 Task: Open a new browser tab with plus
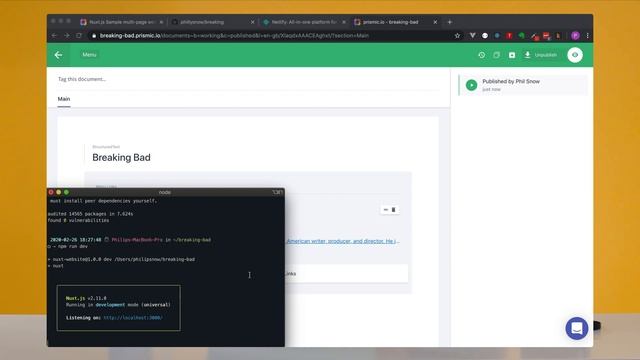449,22
